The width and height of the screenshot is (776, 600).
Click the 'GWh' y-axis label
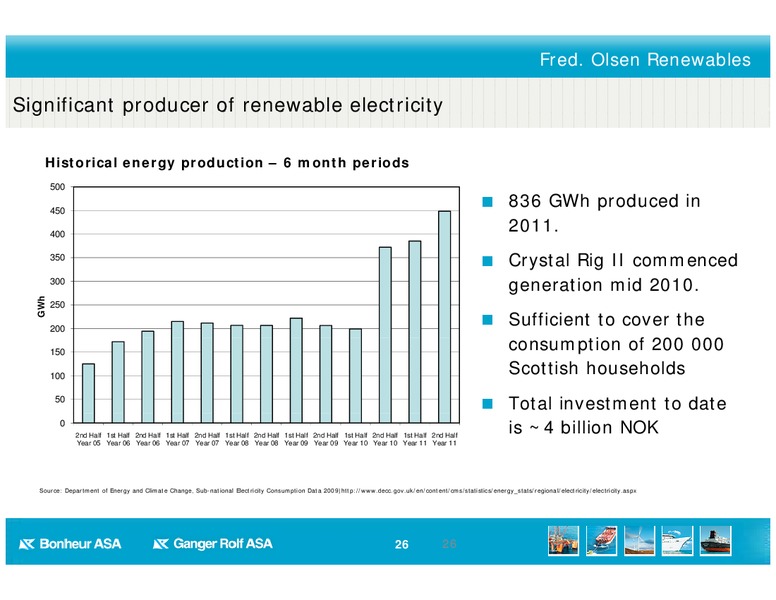pos(41,306)
